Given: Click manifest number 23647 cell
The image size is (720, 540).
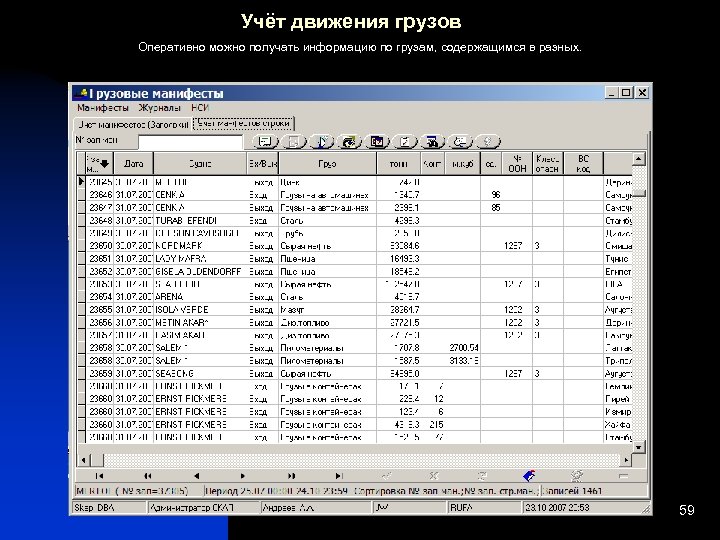Looking at the screenshot, I should tap(100, 208).
